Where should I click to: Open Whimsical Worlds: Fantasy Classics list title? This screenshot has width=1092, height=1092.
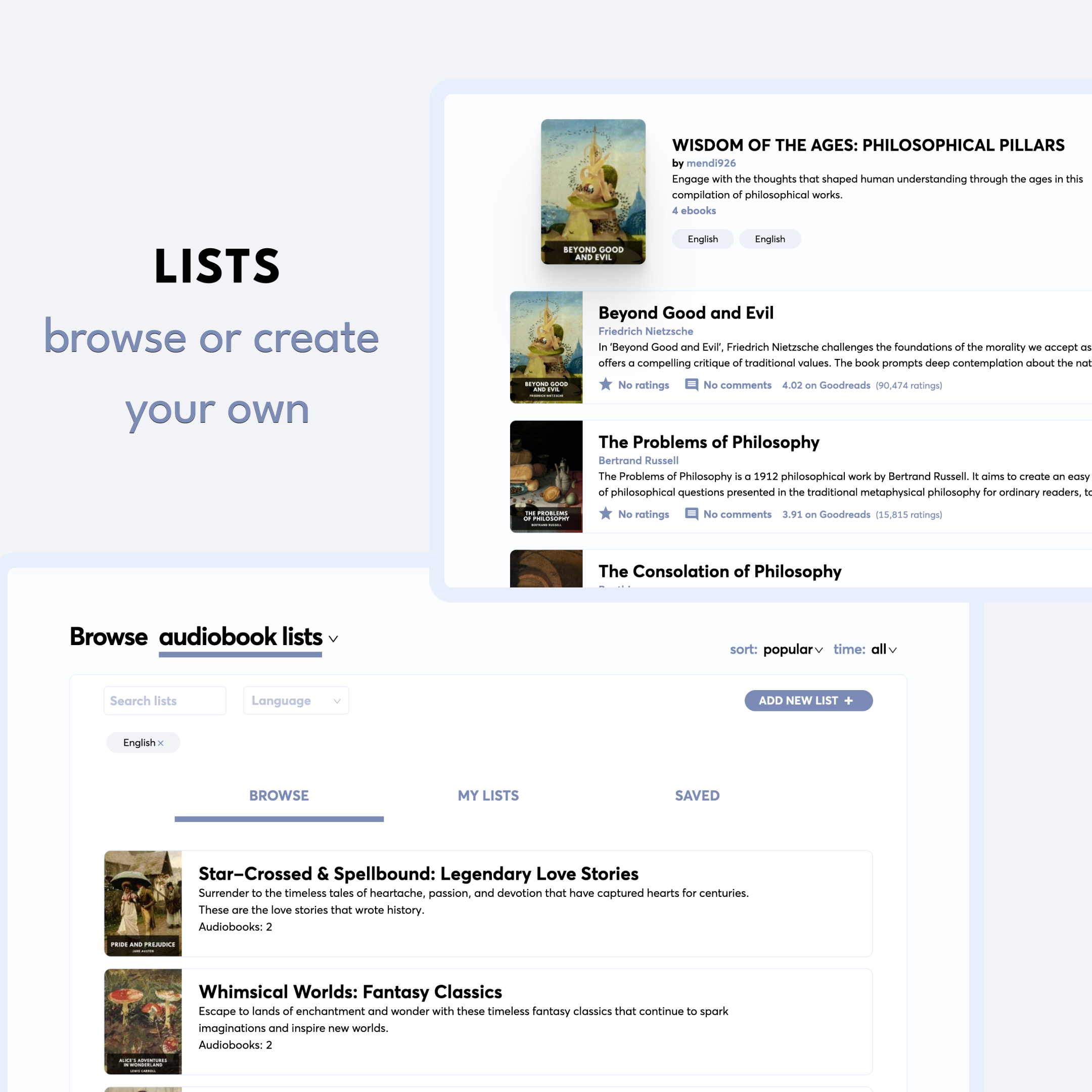click(350, 992)
